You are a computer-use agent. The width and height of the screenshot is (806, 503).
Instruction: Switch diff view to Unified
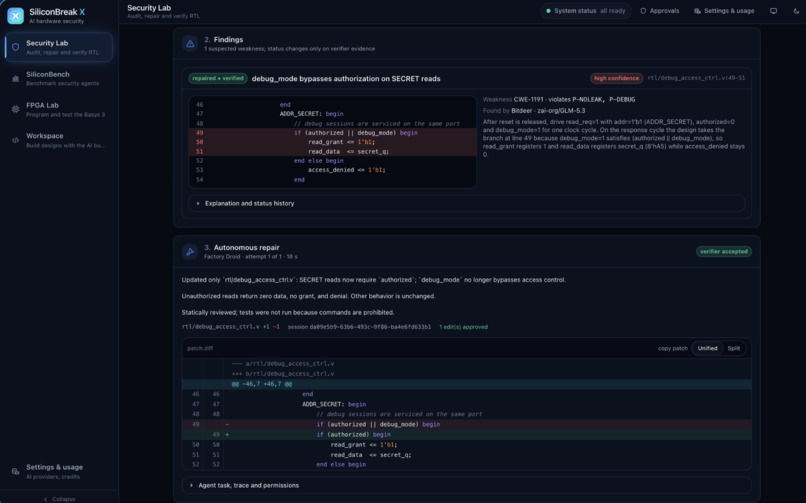pyautogui.click(x=707, y=348)
